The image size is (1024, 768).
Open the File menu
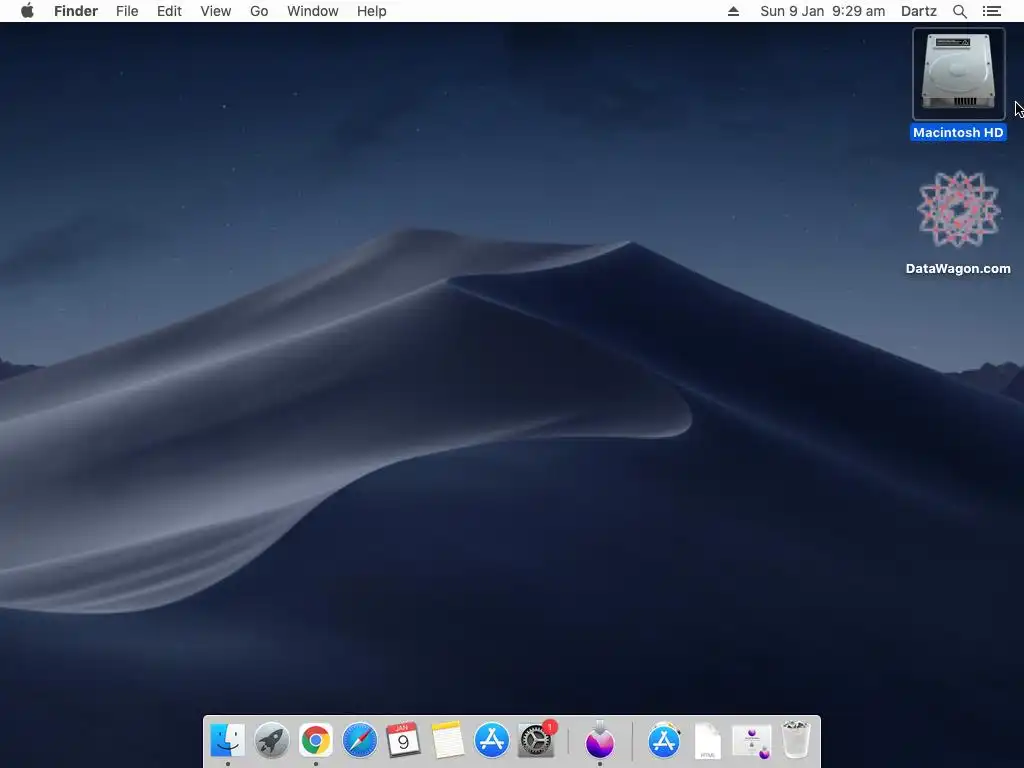[x=127, y=11]
